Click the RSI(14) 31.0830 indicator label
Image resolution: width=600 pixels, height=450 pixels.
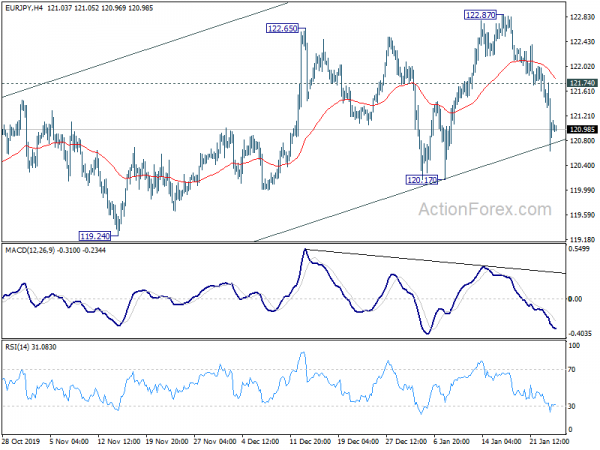click(x=31, y=347)
